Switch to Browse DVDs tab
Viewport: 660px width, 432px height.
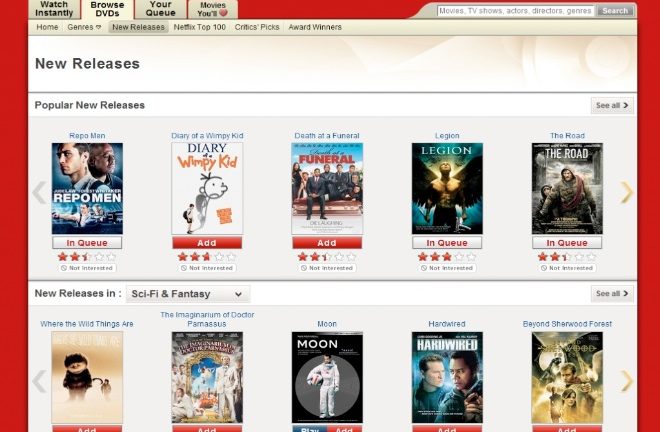point(107,9)
